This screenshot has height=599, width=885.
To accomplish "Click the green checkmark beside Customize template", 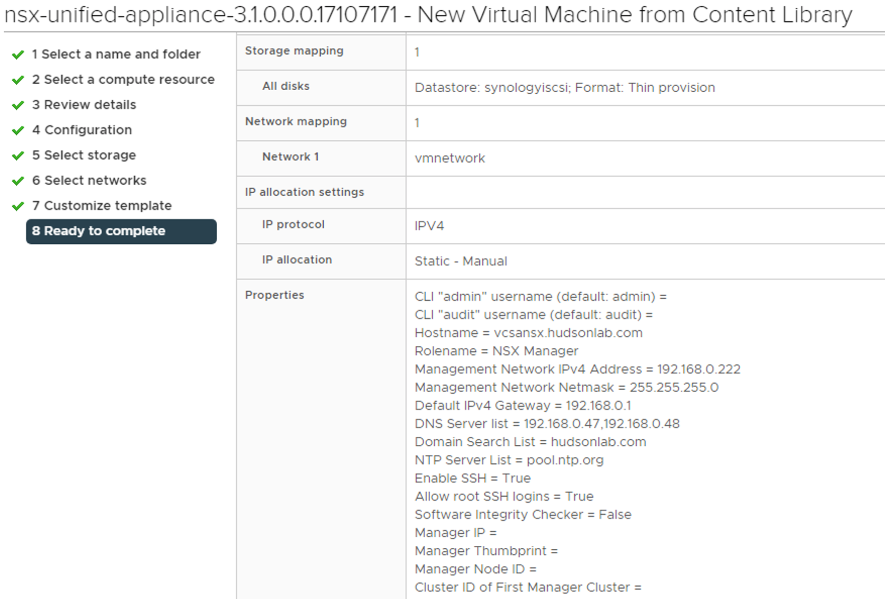I will (x=18, y=206).
